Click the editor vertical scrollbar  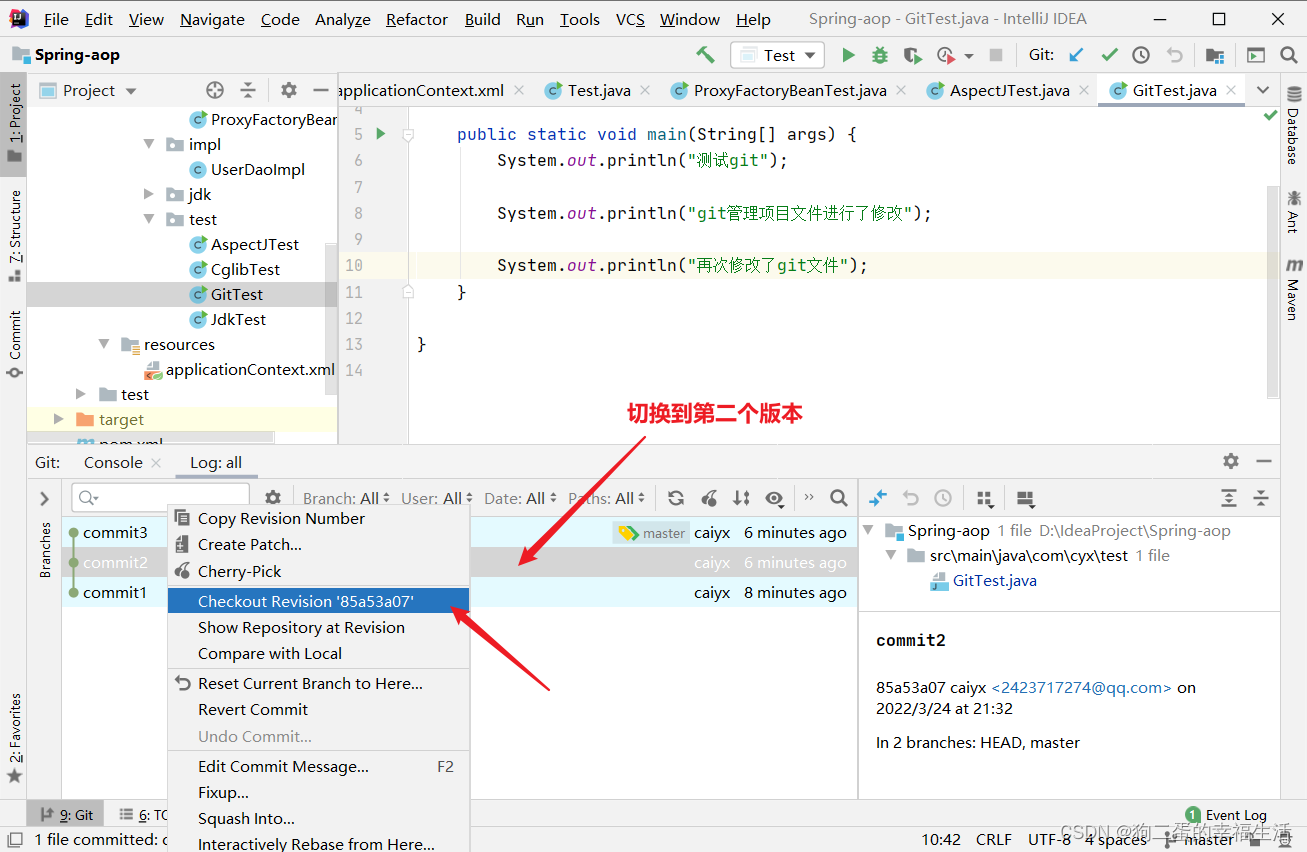tap(1272, 290)
